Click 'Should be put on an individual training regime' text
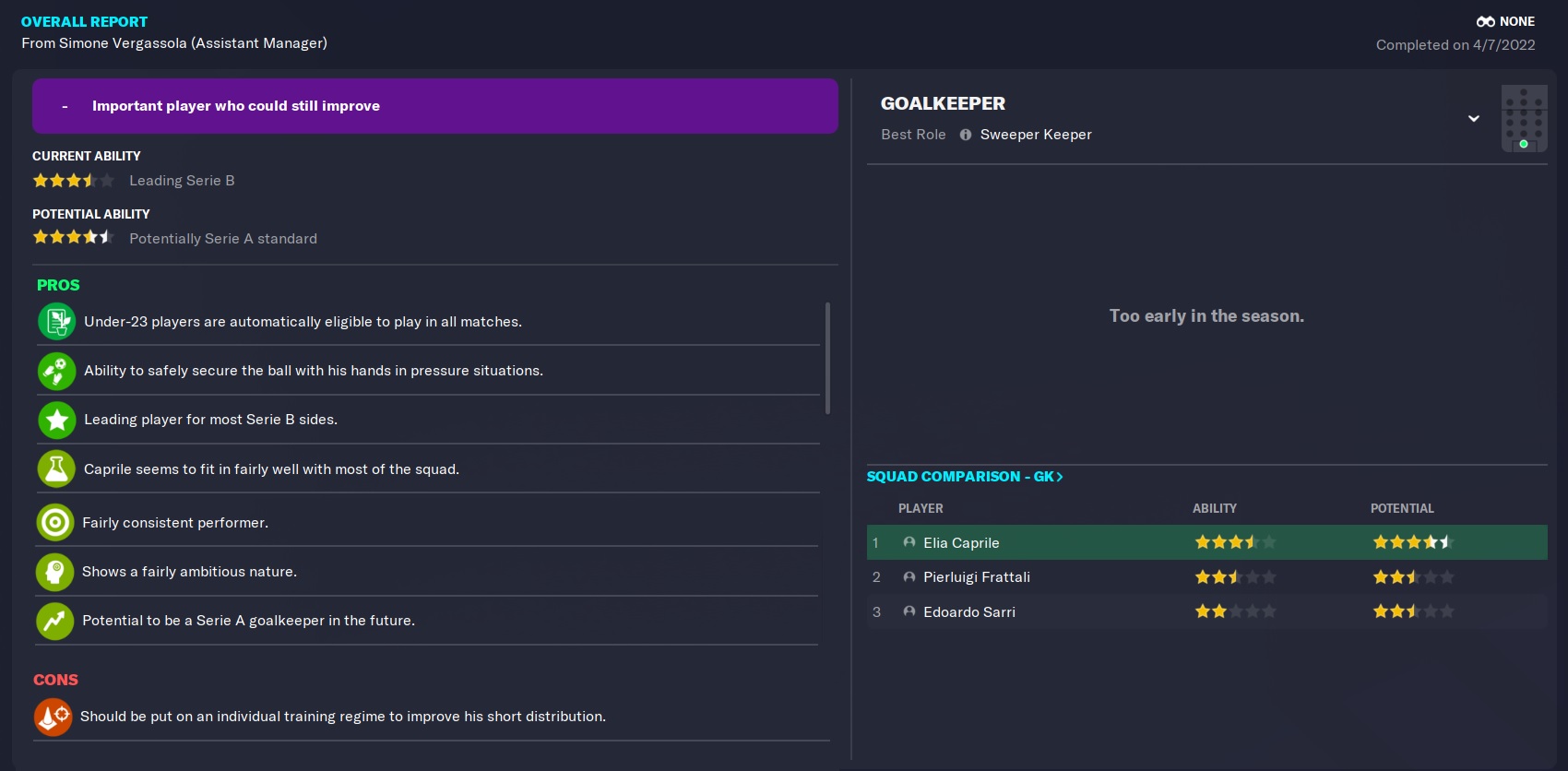Image resolution: width=1568 pixels, height=771 pixels. pyautogui.click(x=343, y=717)
